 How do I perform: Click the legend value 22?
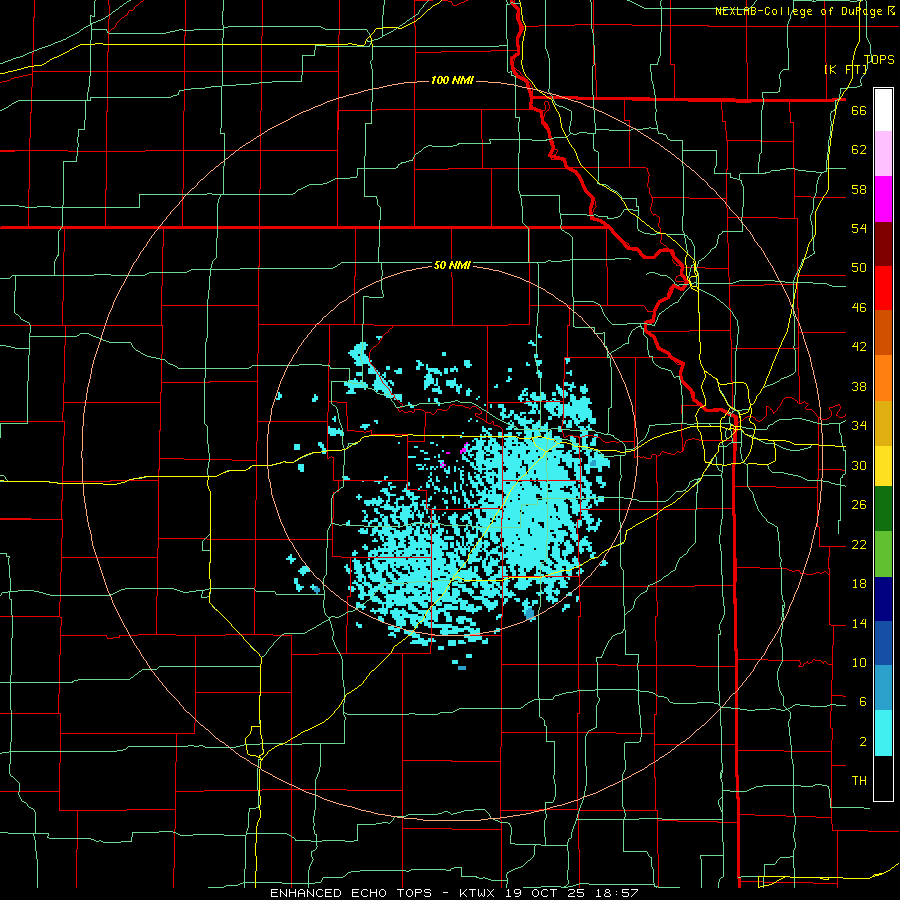[859, 544]
